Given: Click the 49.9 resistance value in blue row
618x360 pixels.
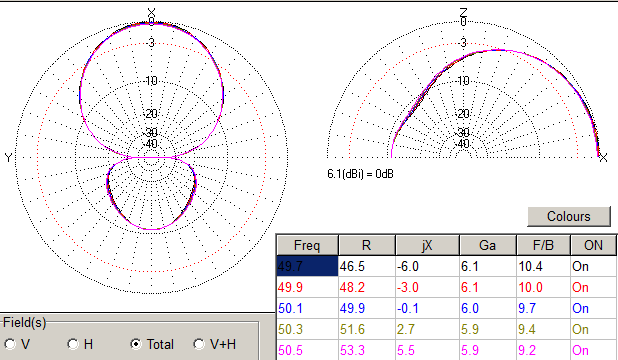Looking at the screenshot, I should click(352, 308).
